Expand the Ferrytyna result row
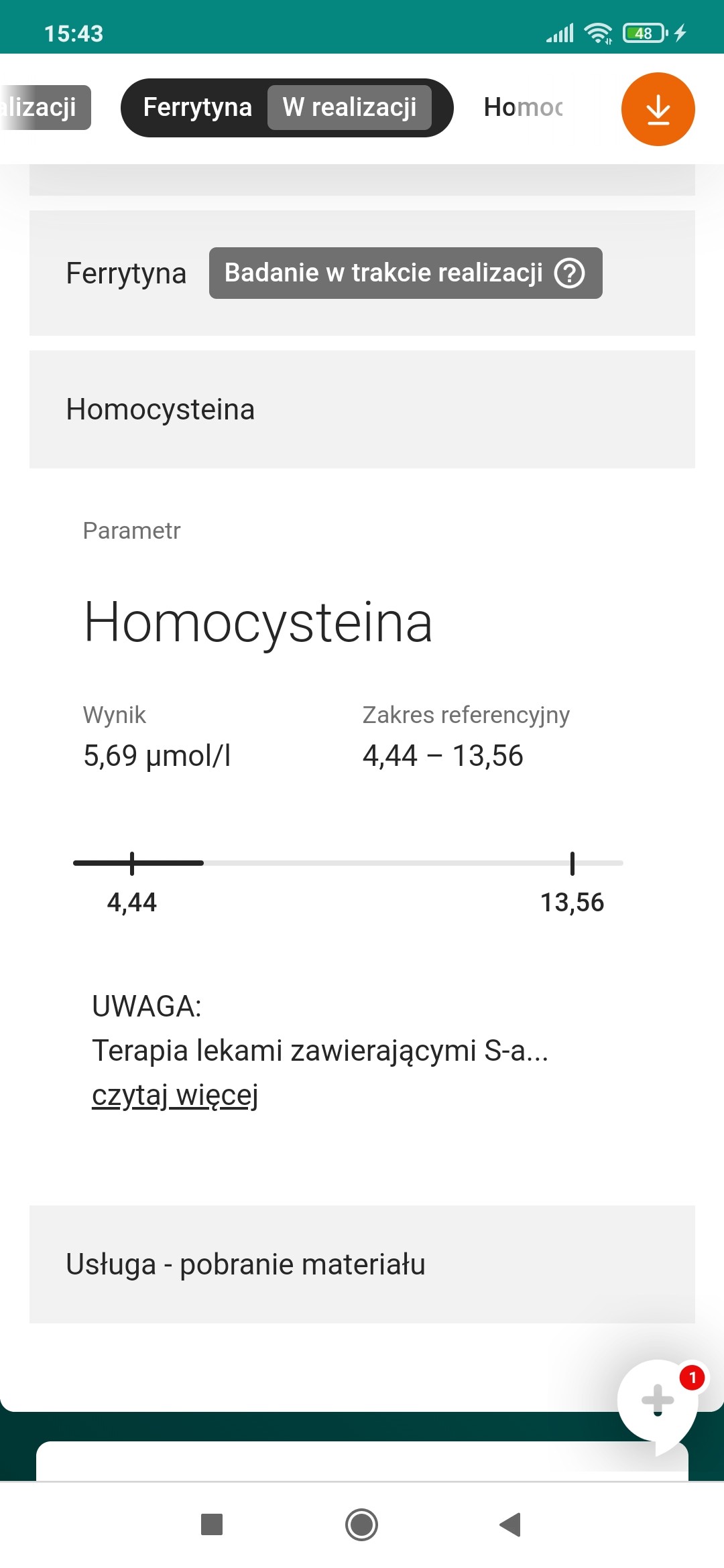Screen dimensions: 724x1568 coord(126,273)
